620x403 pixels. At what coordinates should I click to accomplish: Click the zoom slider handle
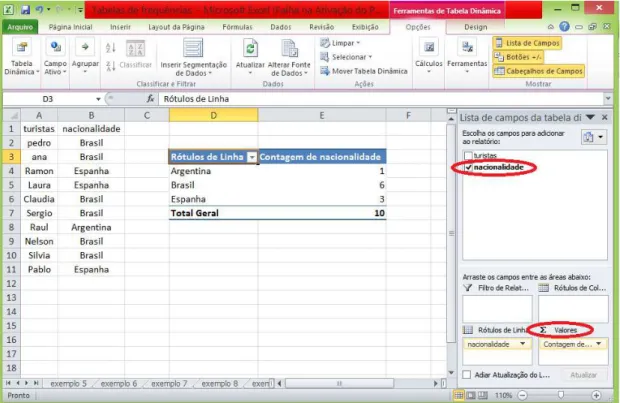tap(561, 395)
